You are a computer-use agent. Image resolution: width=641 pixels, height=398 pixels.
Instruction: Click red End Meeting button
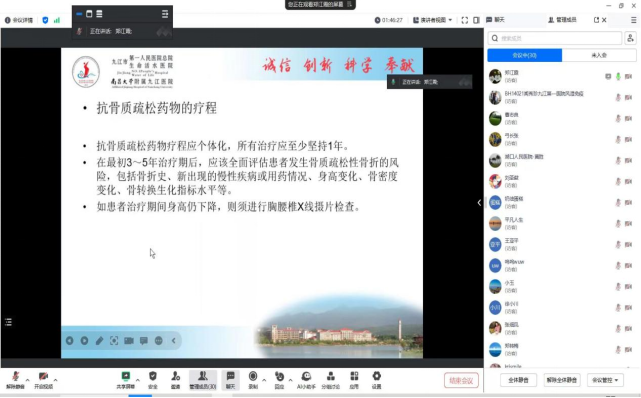(x=461, y=380)
